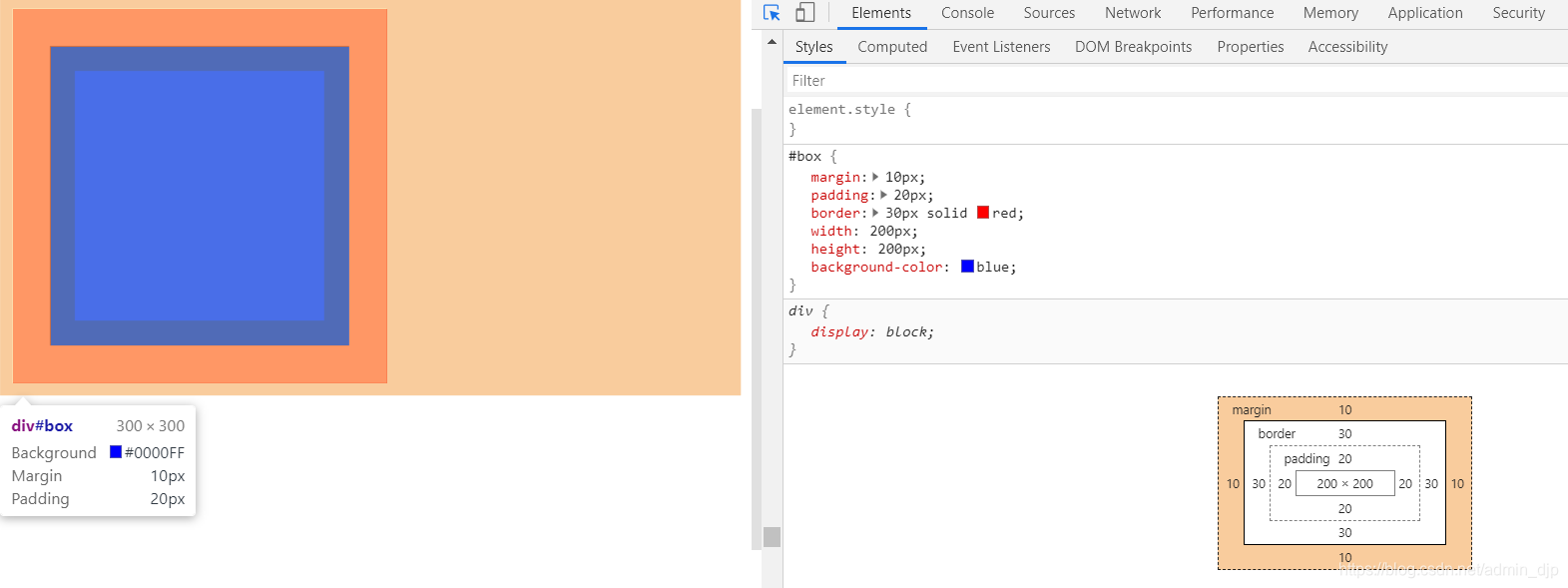This screenshot has height=588, width=1568.
Task: Switch to the Security tab
Action: click(x=1518, y=13)
